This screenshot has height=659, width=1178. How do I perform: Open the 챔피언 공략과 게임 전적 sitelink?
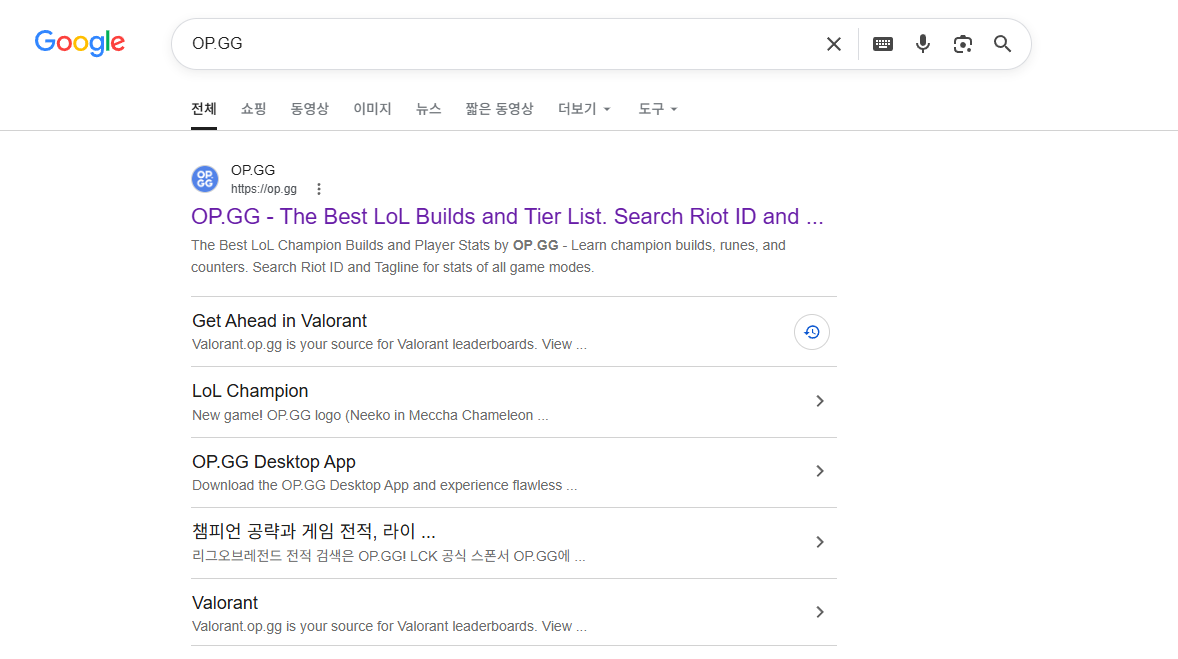click(313, 531)
